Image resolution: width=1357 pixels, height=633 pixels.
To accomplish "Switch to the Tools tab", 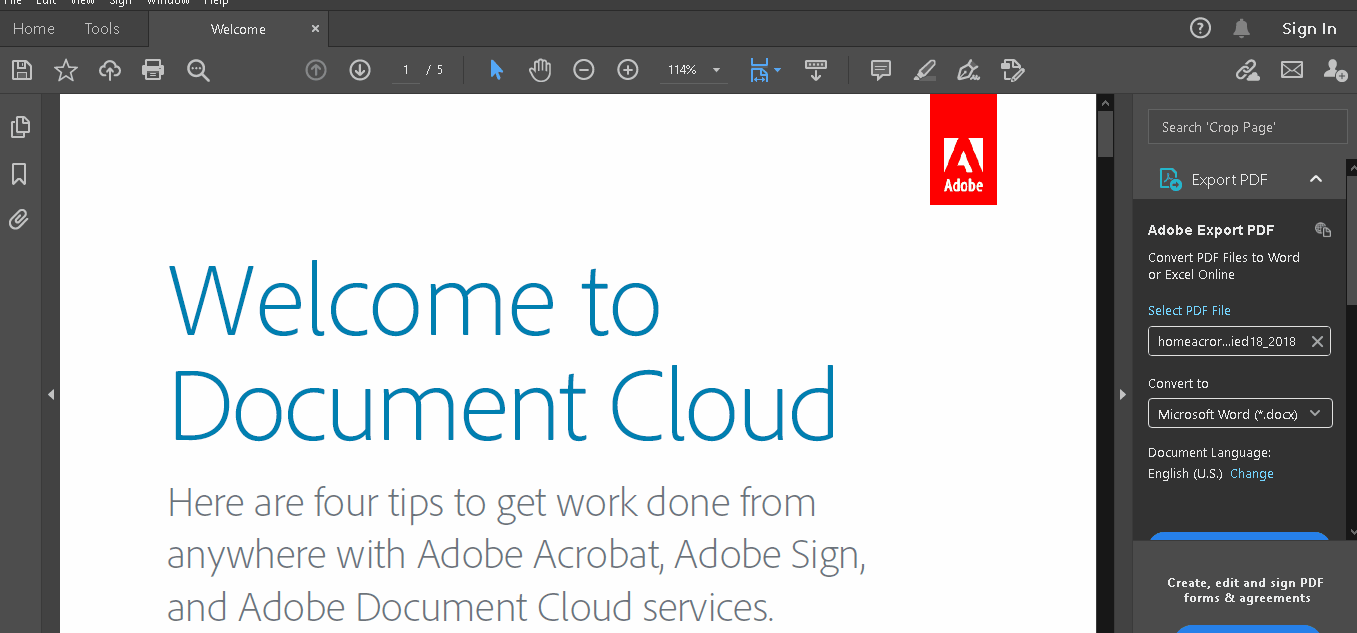I will tap(102, 29).
